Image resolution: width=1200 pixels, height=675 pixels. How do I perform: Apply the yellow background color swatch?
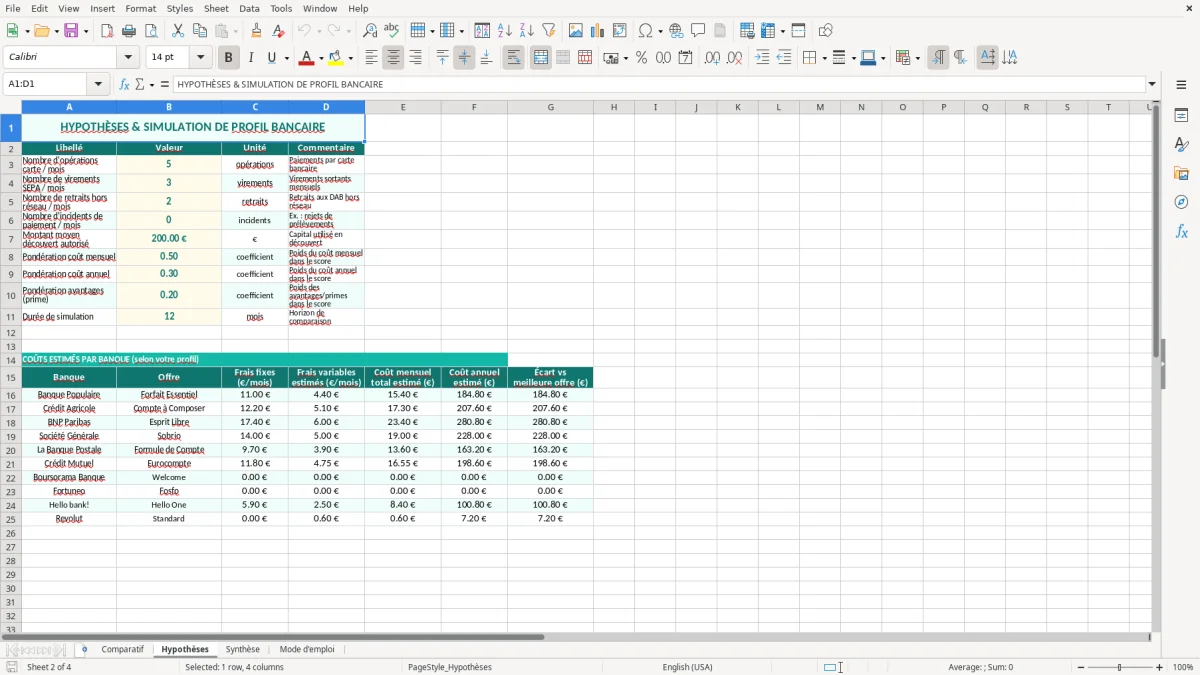click(x=336, y=58)
